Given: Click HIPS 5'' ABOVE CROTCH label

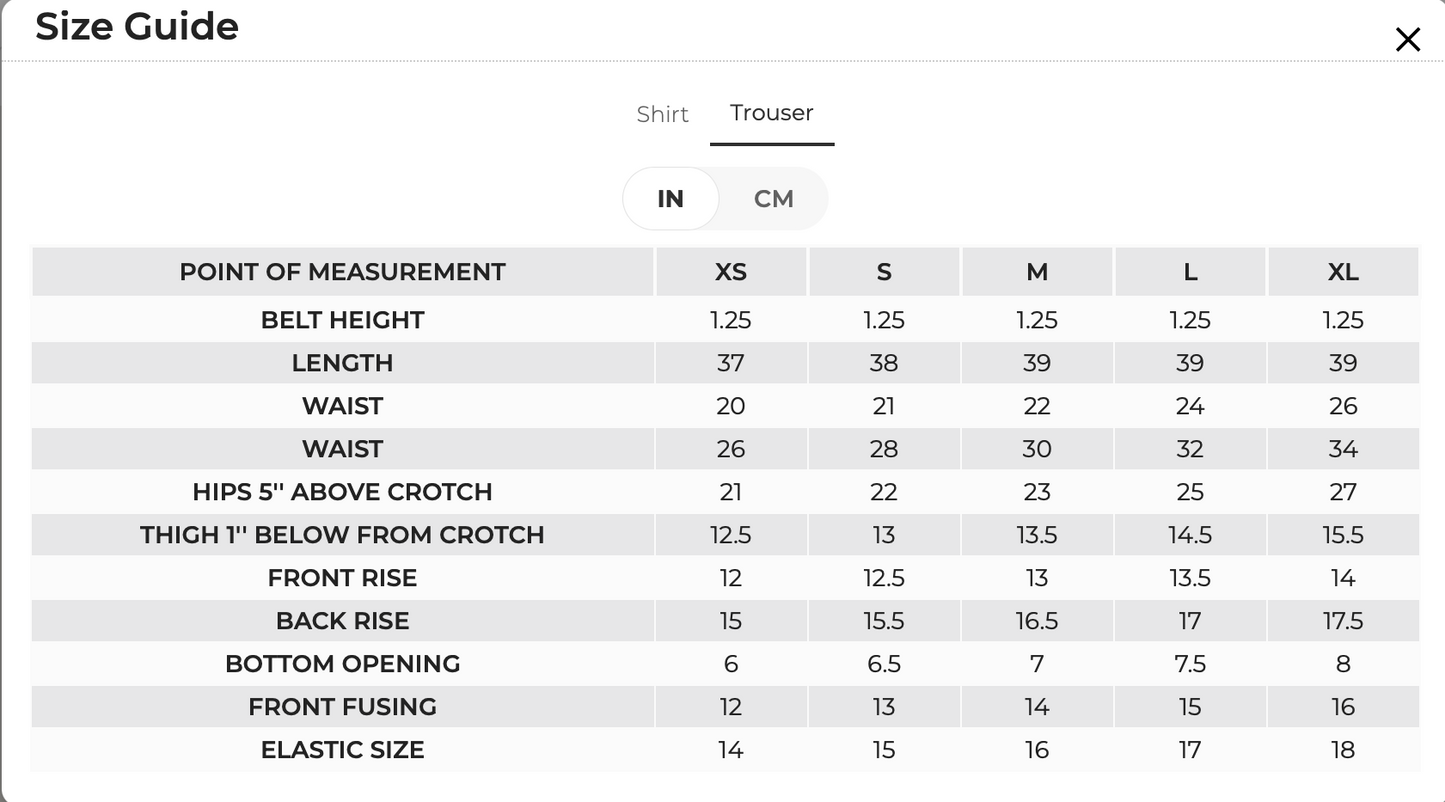Looking at the screenshot, I should 343,492.
